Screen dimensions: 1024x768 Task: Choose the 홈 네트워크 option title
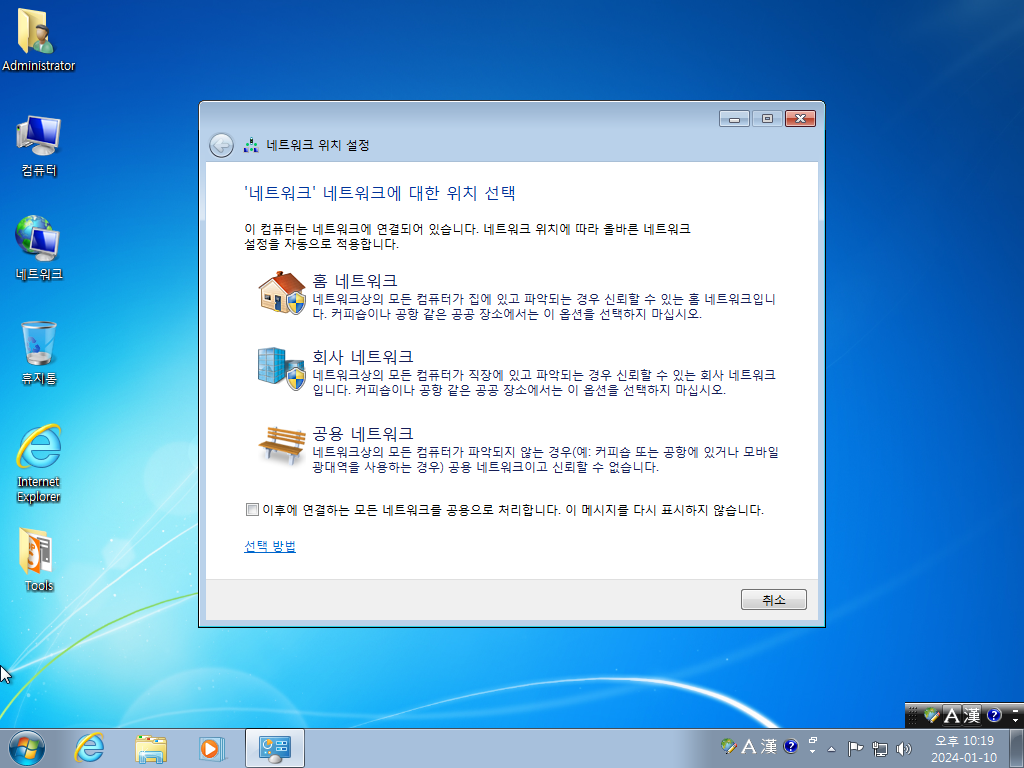click(x=355, y=281)
